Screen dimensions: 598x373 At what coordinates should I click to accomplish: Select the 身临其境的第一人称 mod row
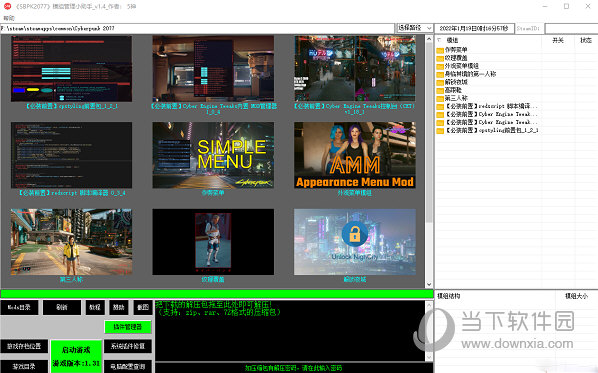pos(470,74)
